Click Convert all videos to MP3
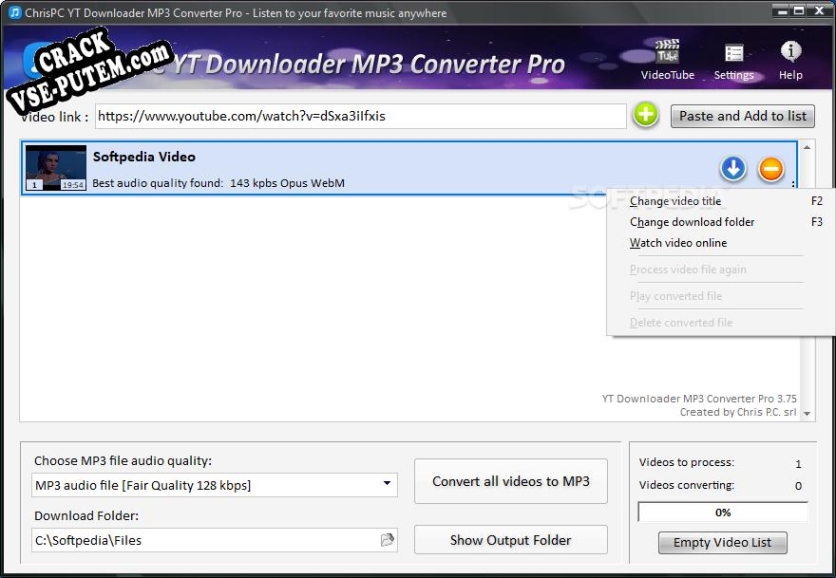 511,481
